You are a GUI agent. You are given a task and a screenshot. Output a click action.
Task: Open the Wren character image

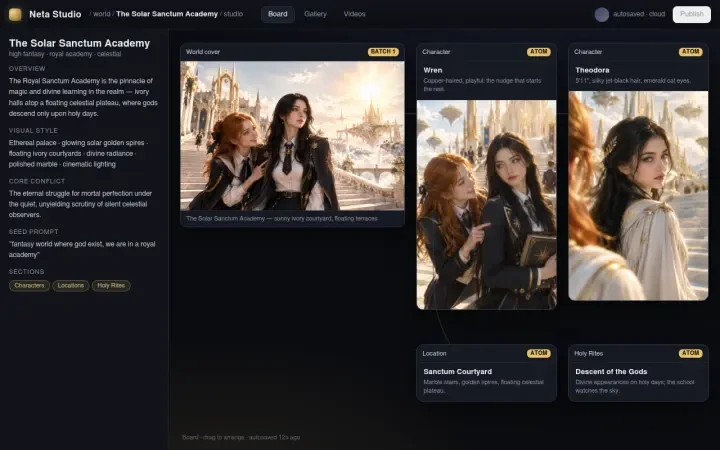(486, 205)
